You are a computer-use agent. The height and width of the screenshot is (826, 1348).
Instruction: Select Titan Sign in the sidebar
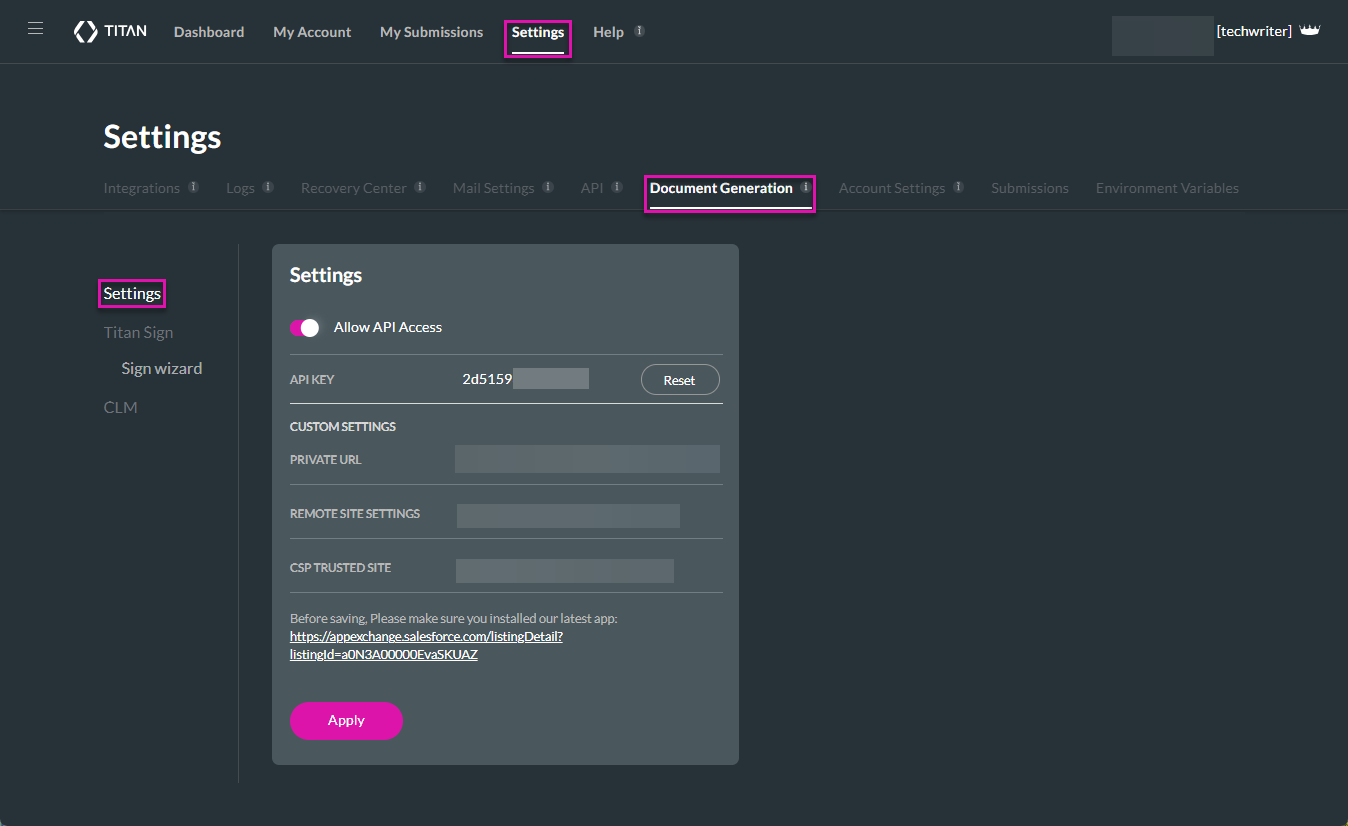pos(138,332)
